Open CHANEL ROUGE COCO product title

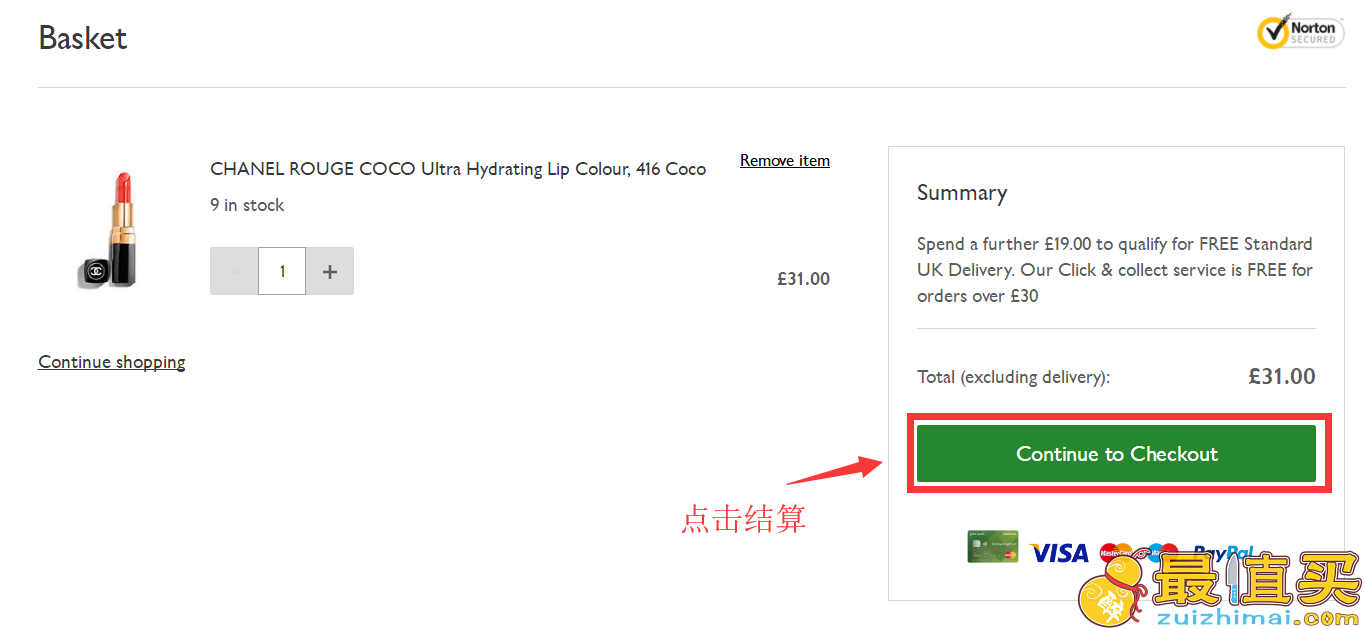[x=458, y=169]
